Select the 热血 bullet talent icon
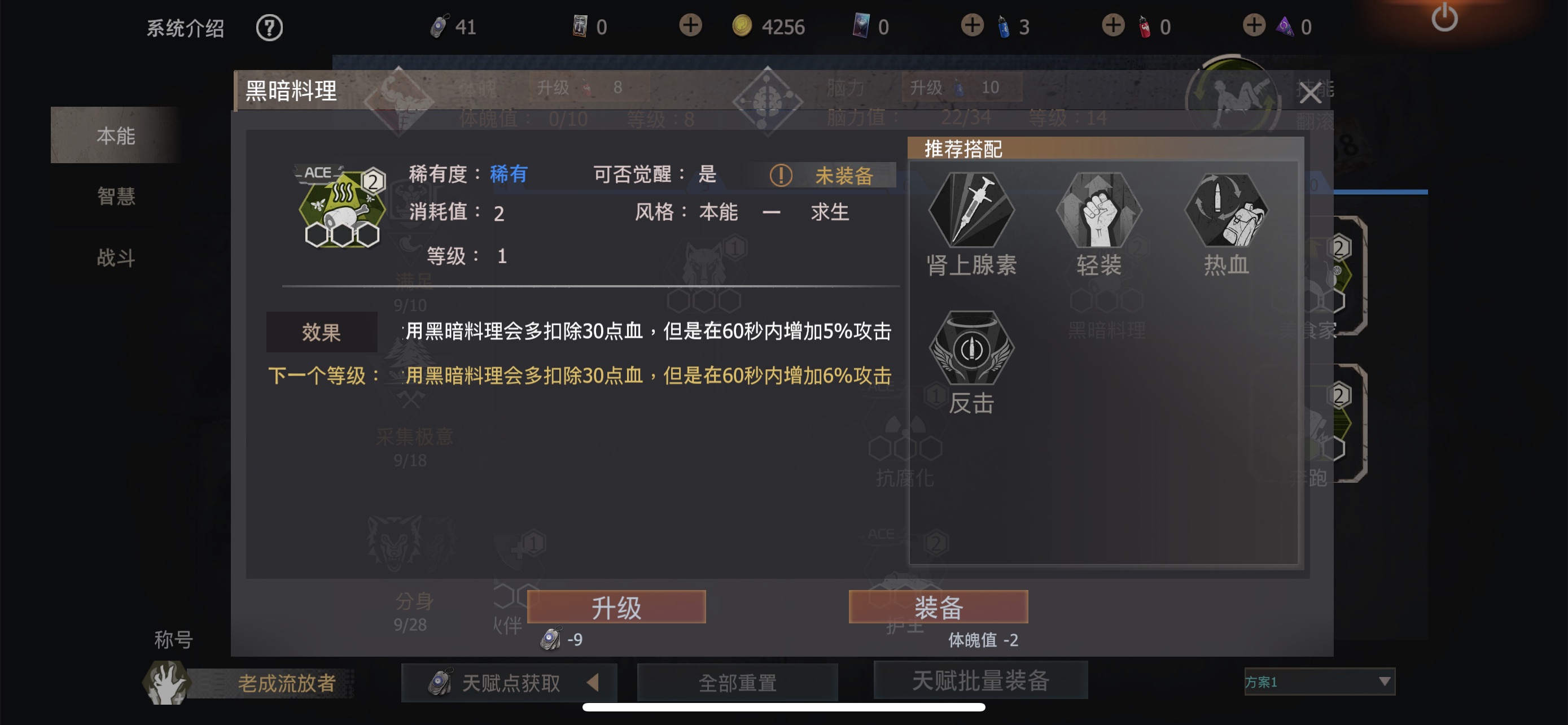Viewport: 1568px width, 725px height. click(x=1227, y=210)
